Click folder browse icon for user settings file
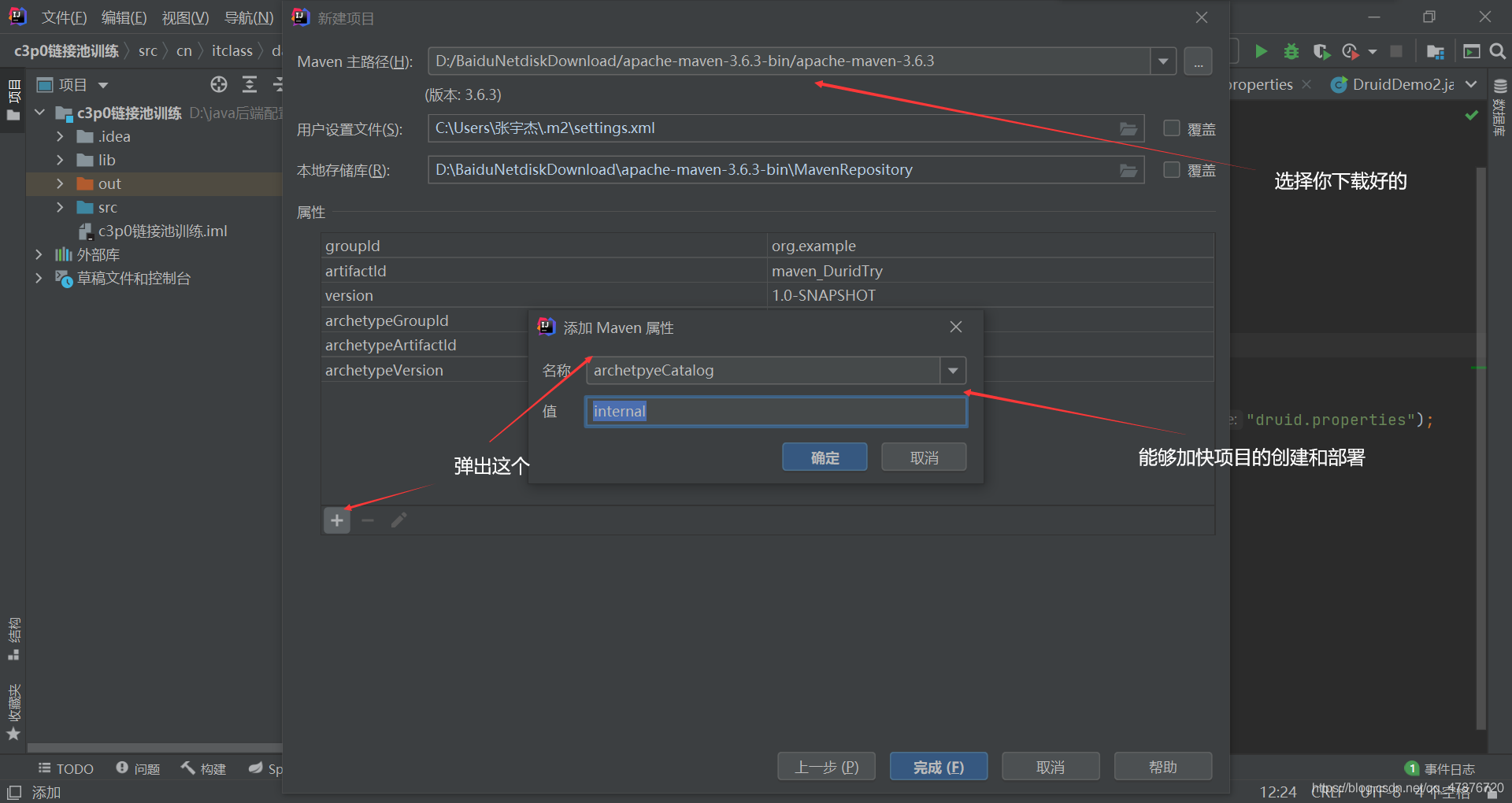The image size is (1512, 803). (1128, 128)
